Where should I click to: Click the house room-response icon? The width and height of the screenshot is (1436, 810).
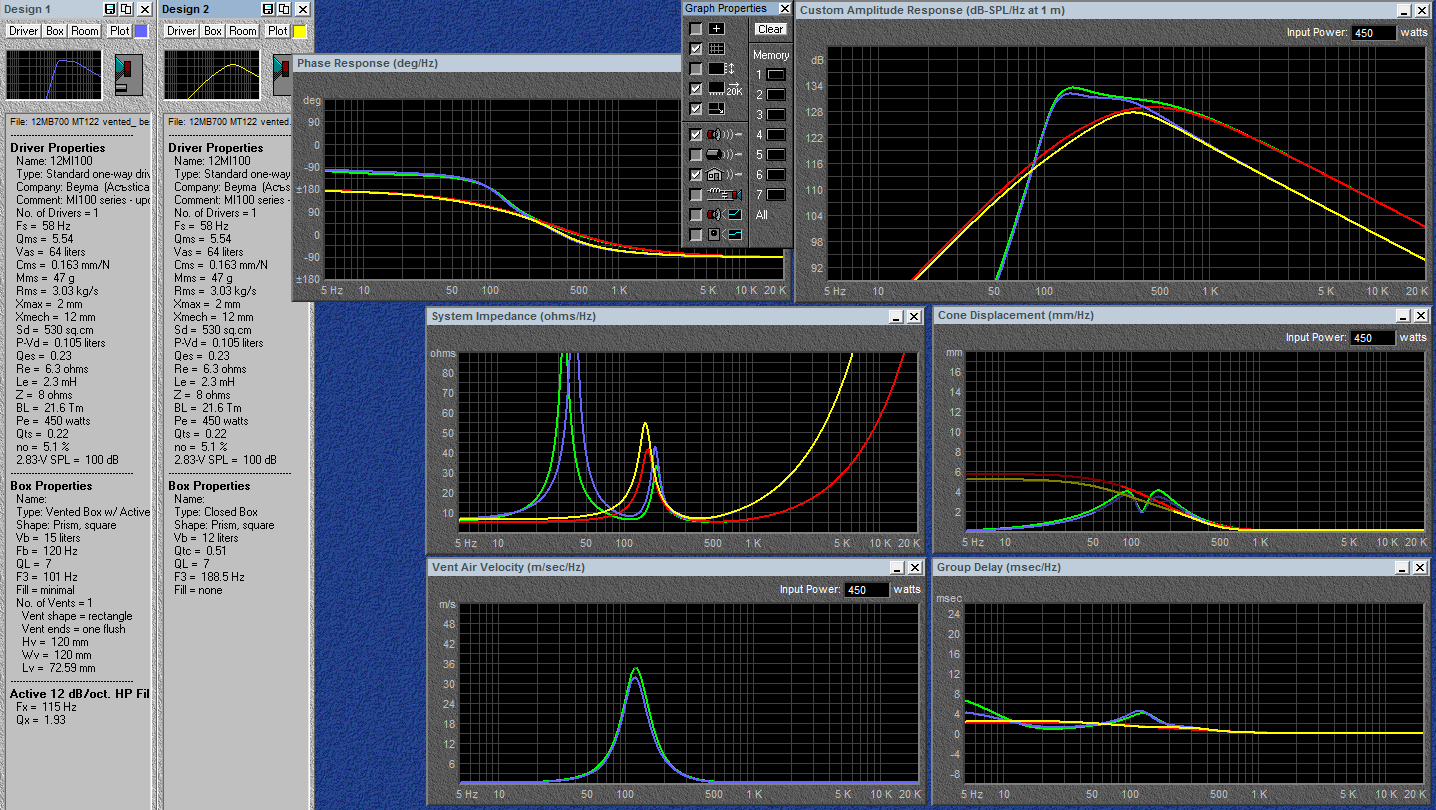coord(726,175)
